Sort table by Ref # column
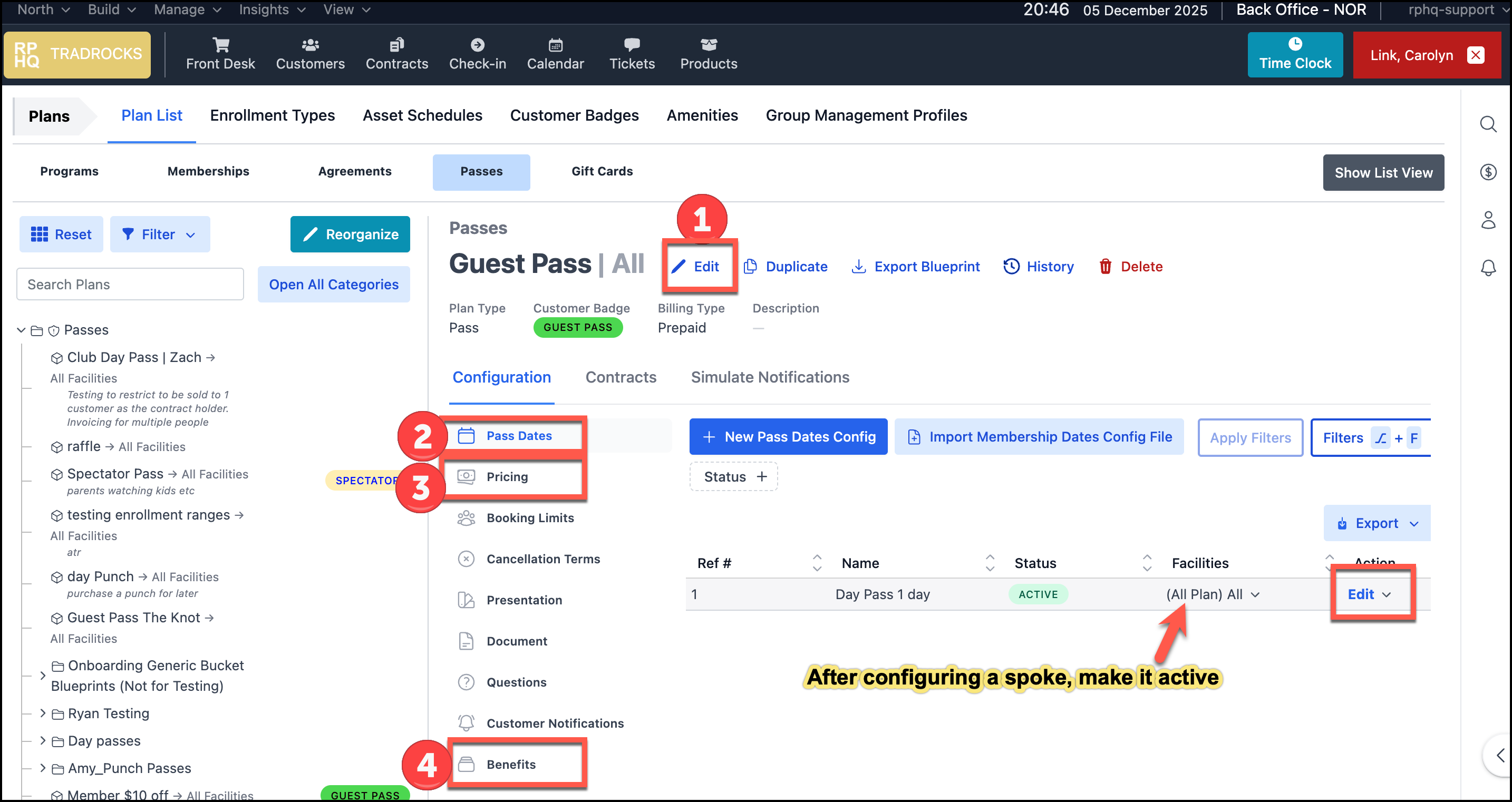The width and height of the screenshot is (1512, 802). pos(817,563)
